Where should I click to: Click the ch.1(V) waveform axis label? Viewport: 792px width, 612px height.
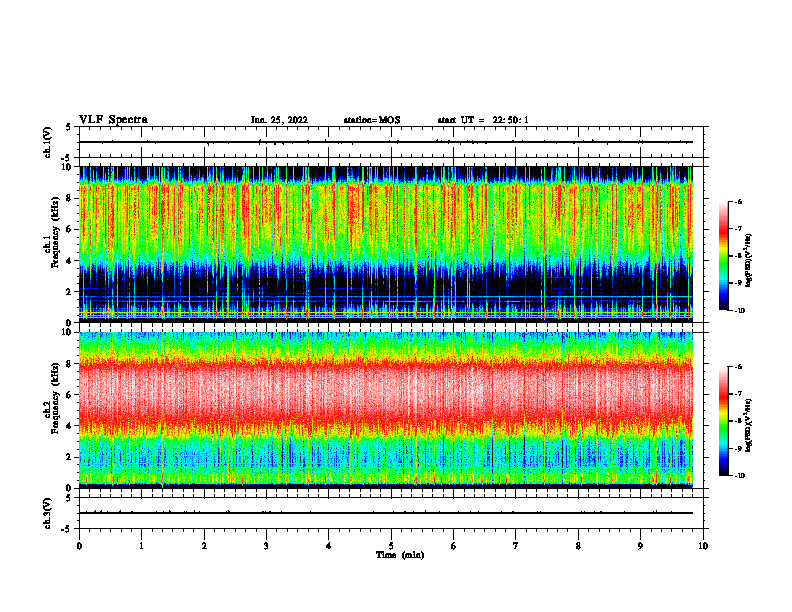click(x=48, y=142)
